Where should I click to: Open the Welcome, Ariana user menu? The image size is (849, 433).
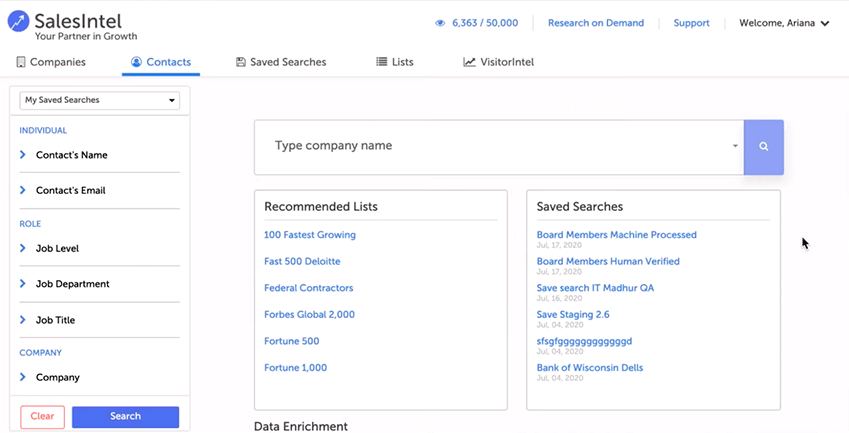pyautogui.click(x=784, y=23)
